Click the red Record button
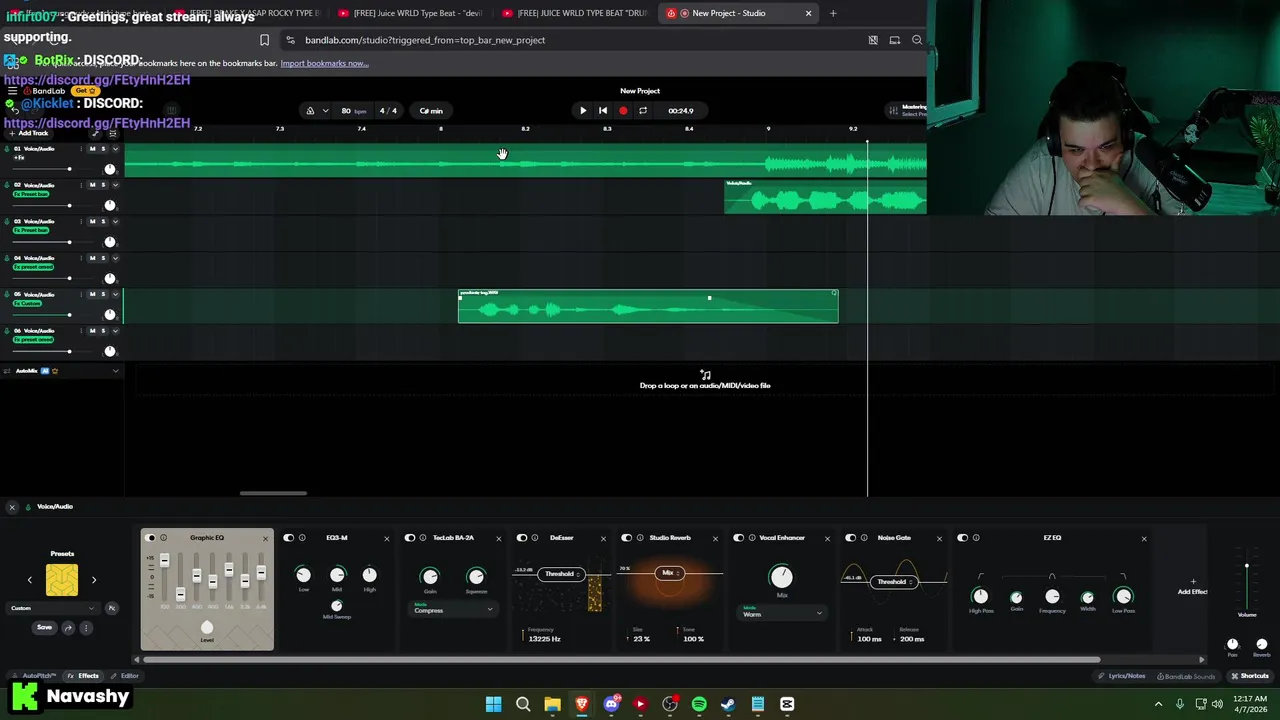 click(623, 111)
